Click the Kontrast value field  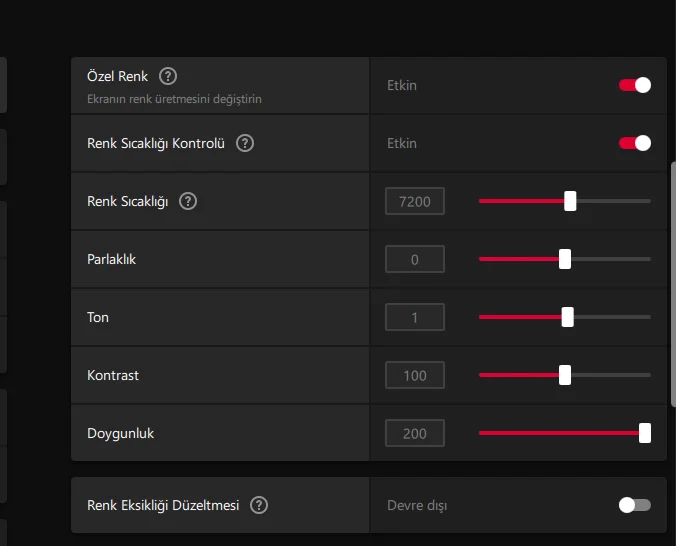(x=415, y=376)
